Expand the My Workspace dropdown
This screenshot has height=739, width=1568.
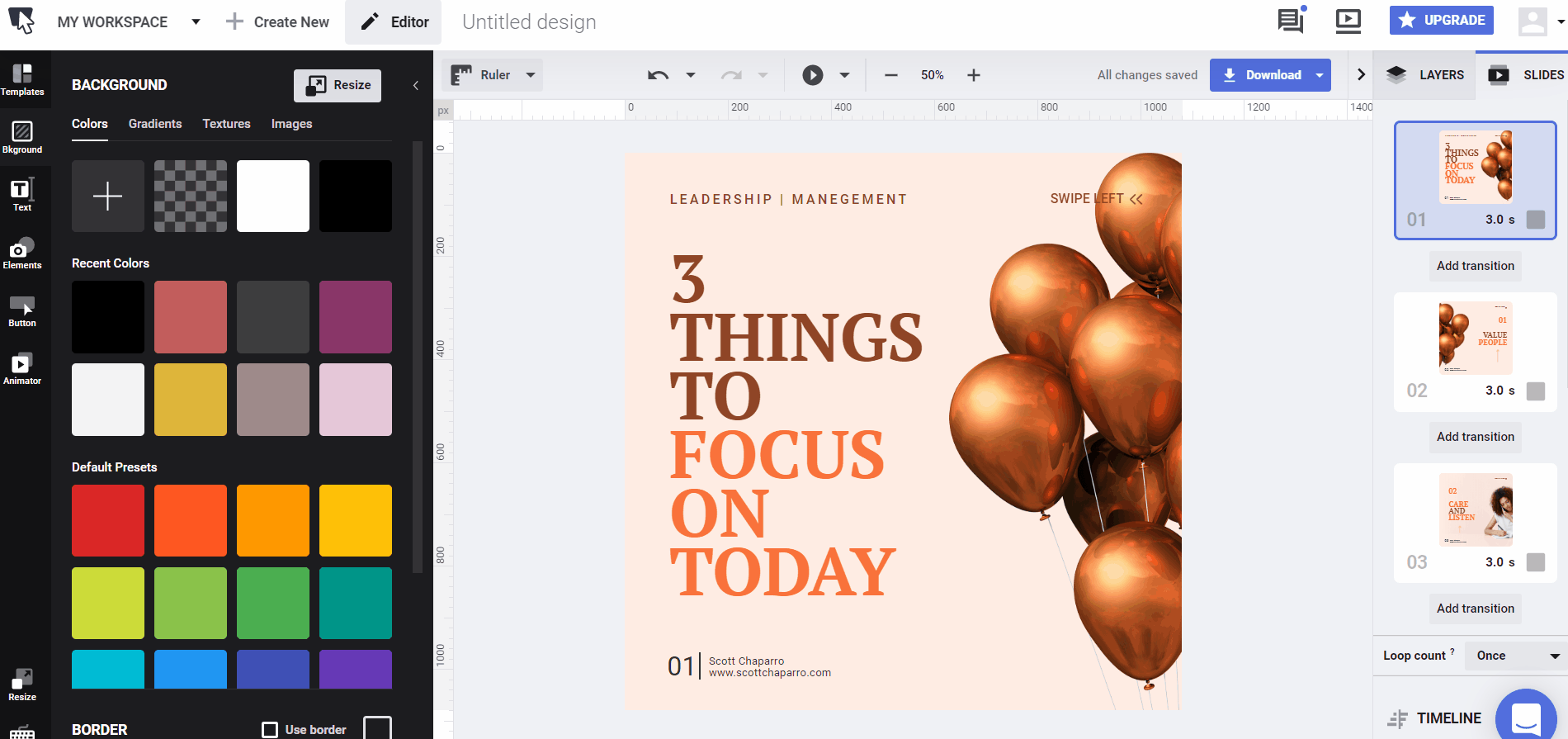click(x=196, y=22)
